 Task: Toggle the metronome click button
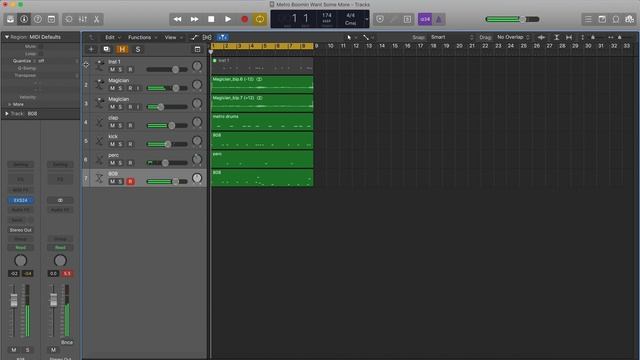coord(439,19)
